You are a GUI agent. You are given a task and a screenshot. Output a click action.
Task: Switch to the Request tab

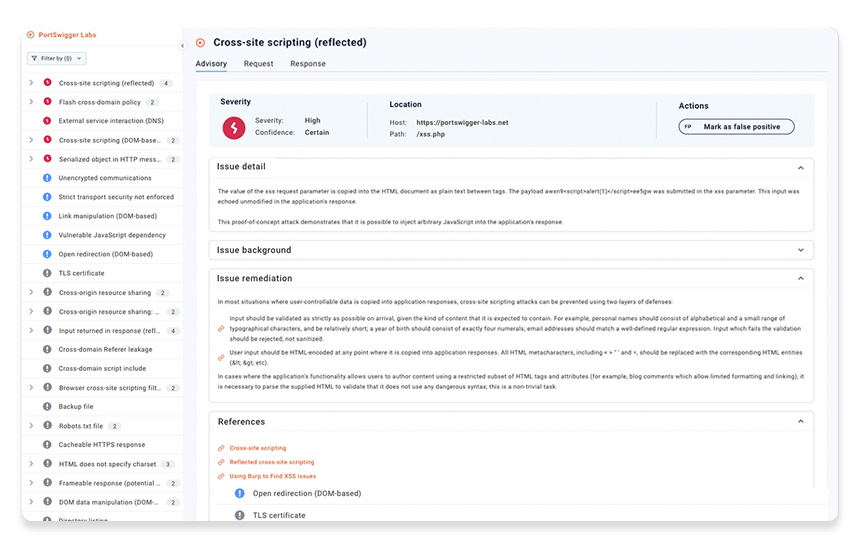click(258, 64)
